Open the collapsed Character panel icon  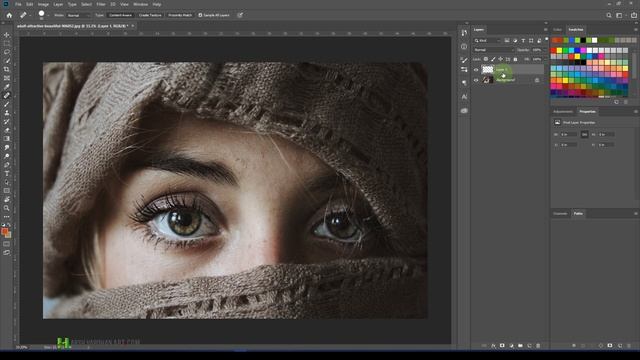(x=464, y=97)
